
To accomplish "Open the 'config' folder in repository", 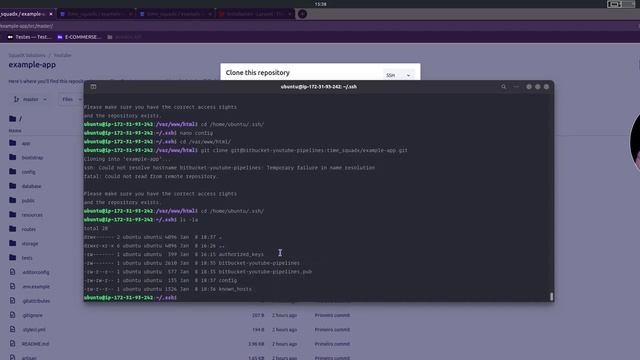I will (28, 172).
